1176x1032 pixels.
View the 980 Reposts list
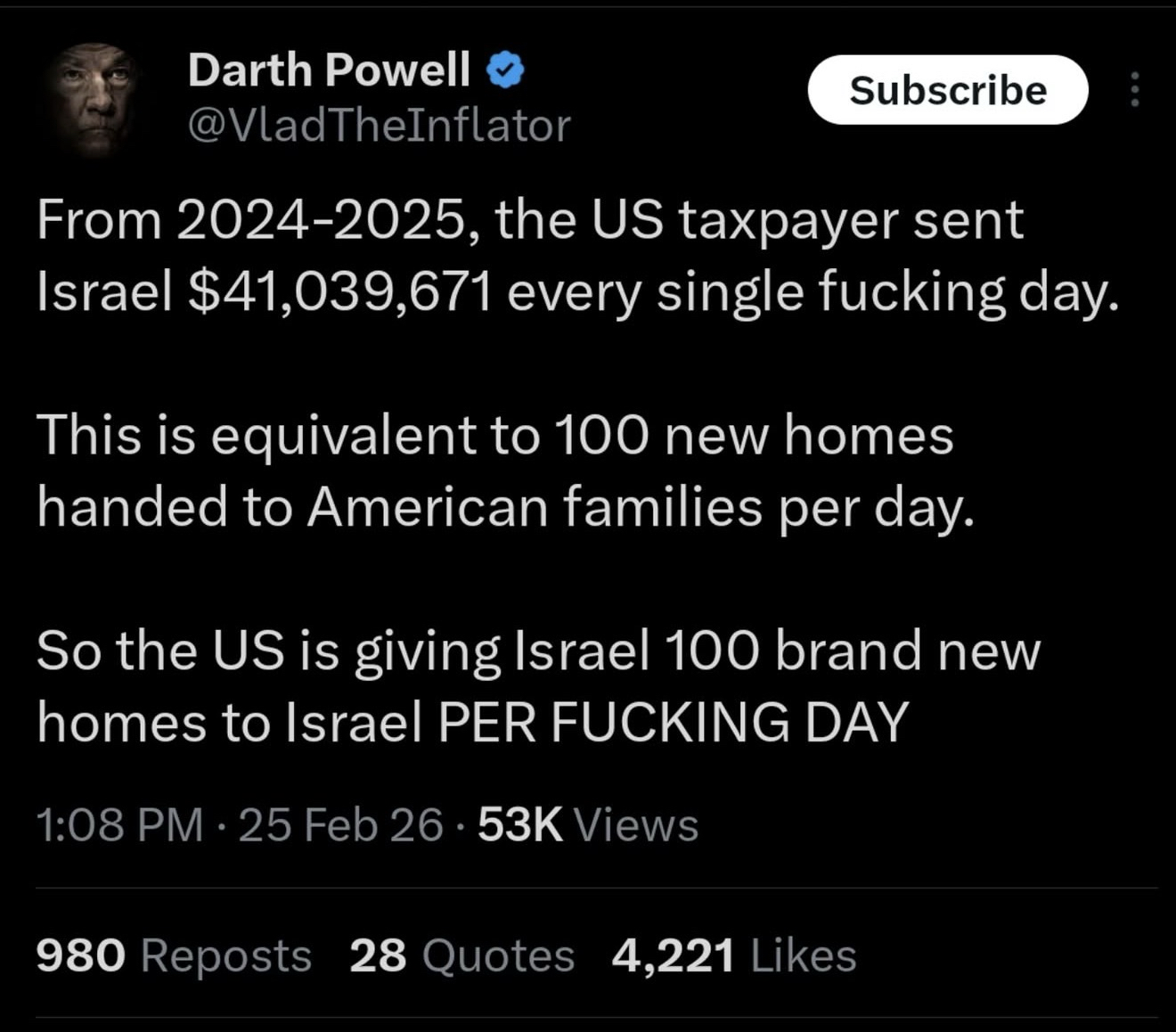174,955
